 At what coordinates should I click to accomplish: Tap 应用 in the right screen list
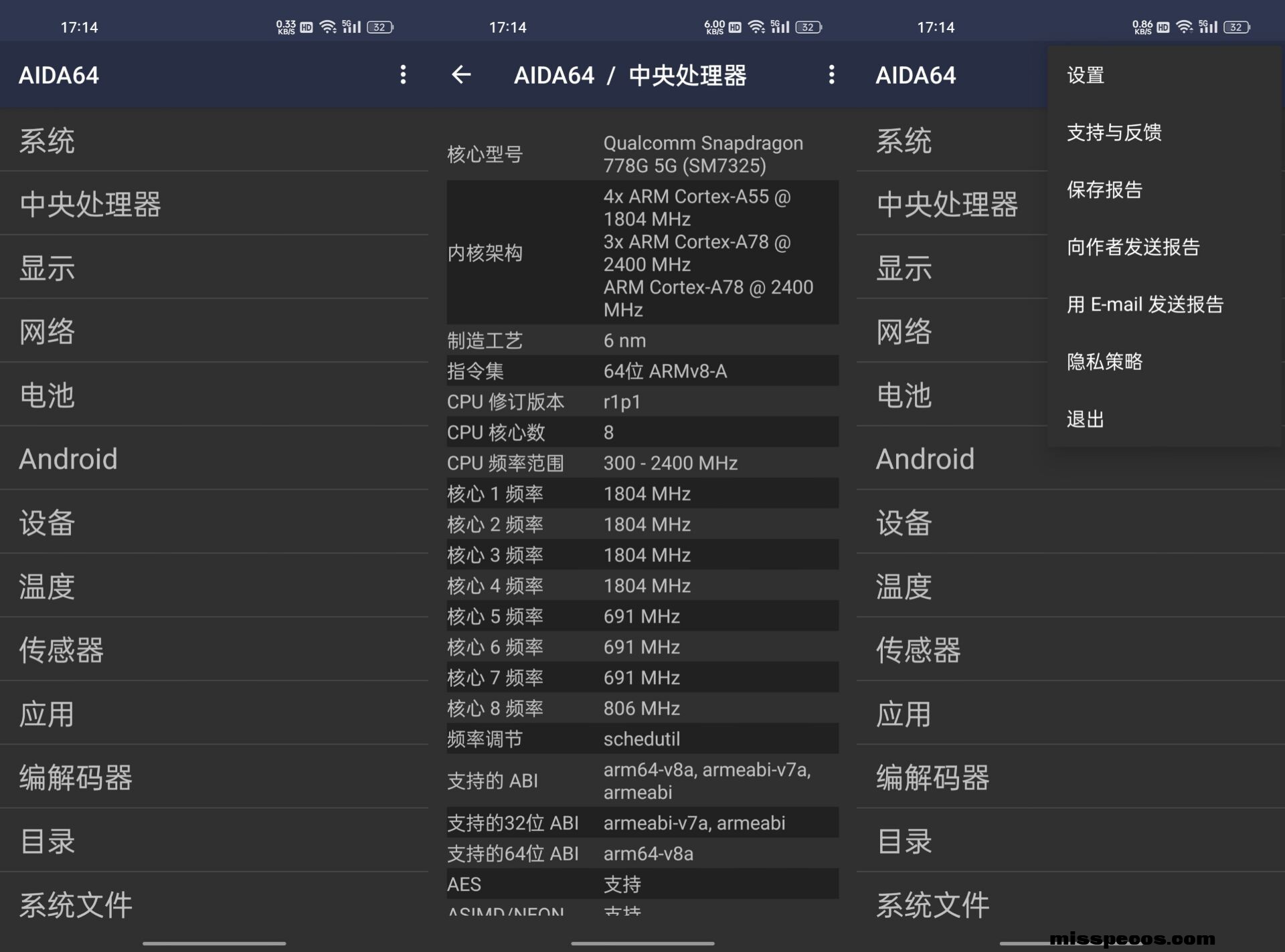coord(1071,714)
